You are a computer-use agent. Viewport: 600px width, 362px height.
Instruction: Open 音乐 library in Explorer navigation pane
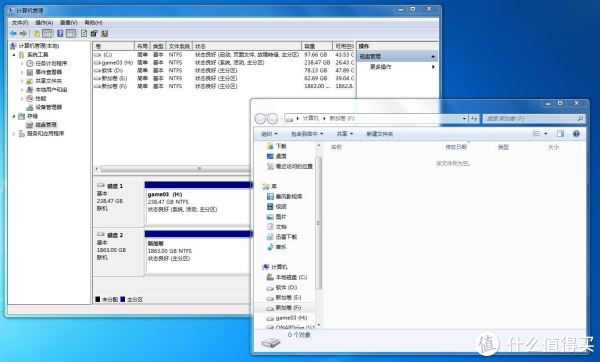point(281,248)
